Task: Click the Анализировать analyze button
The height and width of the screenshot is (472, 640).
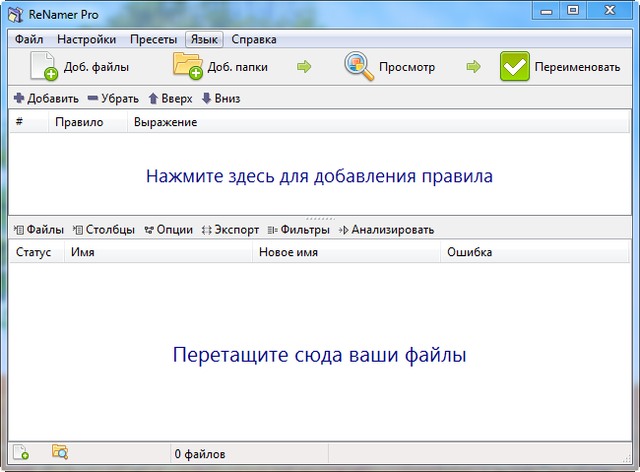Action: [x=386, y=230]
